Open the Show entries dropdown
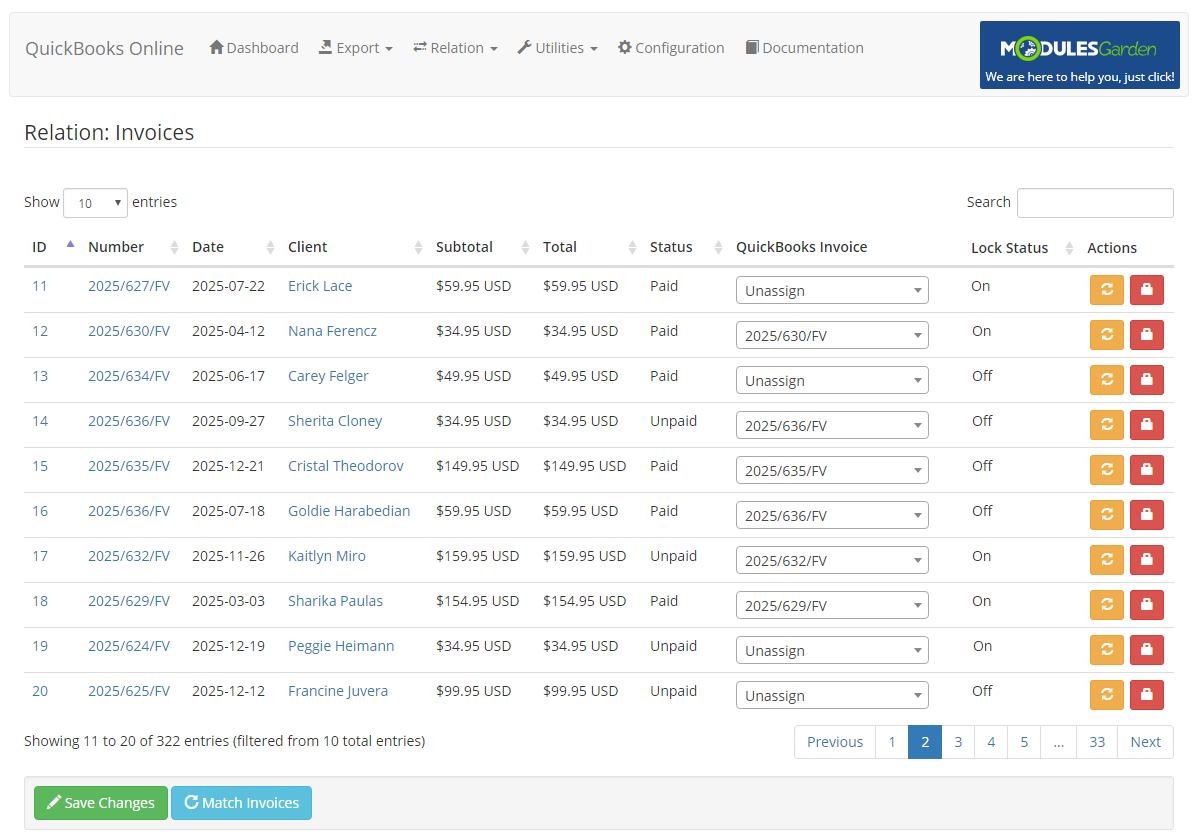 tap(95, 202)
